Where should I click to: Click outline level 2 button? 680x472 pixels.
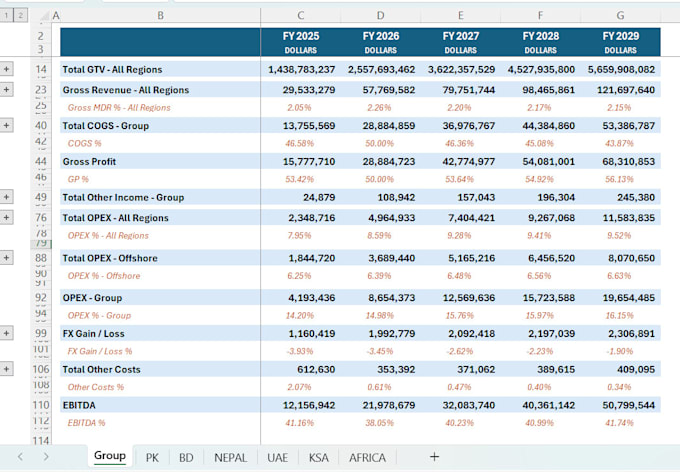[21, 16]
